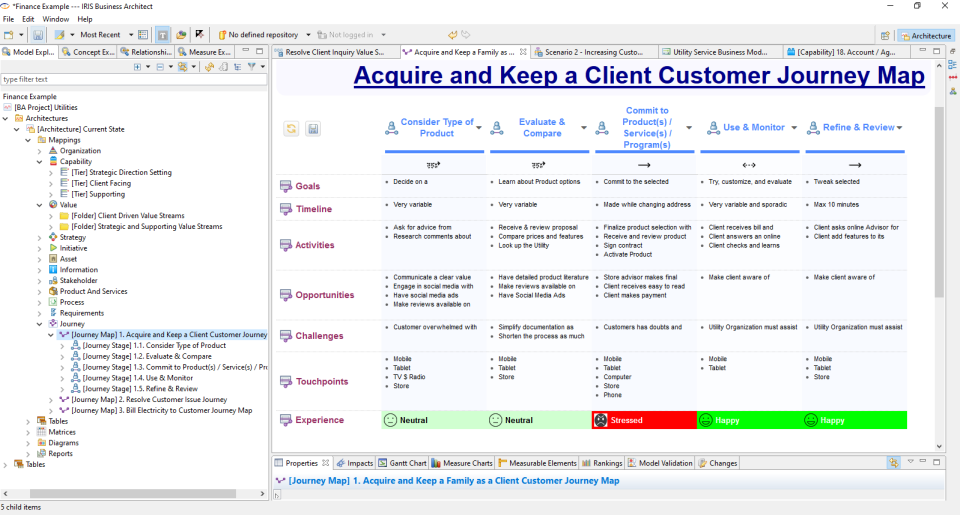
Task: Click the collapse all icon in explorer toolbar
Action: click(x=160, y=67)
